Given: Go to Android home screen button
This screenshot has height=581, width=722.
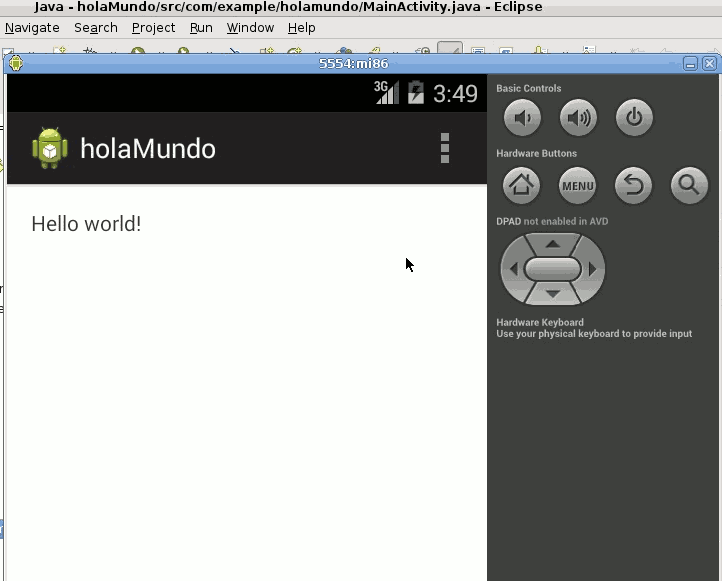Looking at the screenshot, I should pos(521,186).
